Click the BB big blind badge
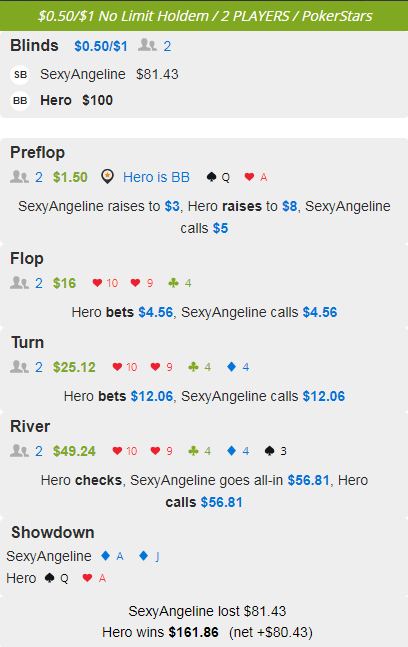Image resolution: width=408 pixels, height=647 pixels. (20, 101)
